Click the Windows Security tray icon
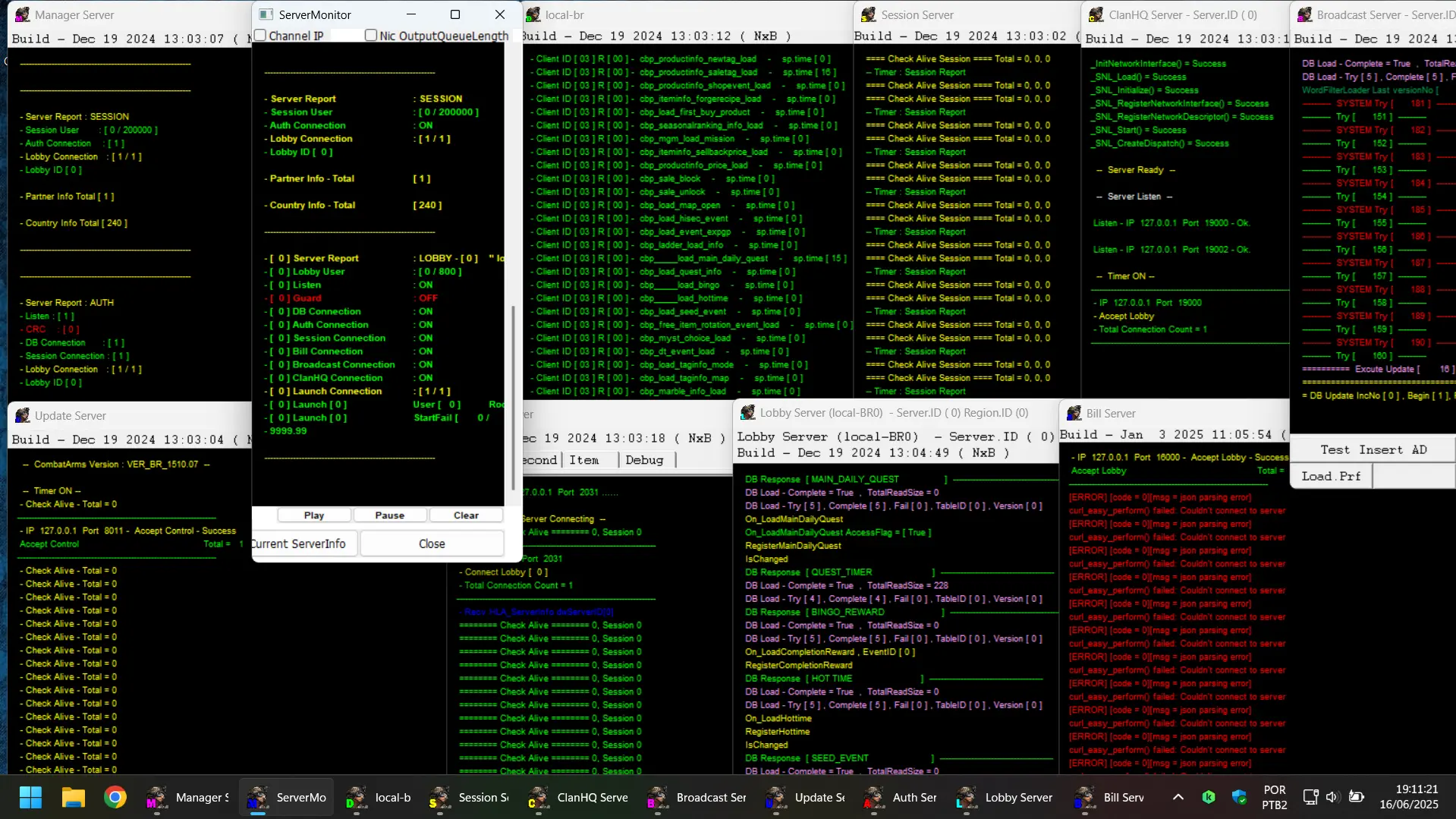Screen dimensions: 1456x819 (x=1239, y=797)
